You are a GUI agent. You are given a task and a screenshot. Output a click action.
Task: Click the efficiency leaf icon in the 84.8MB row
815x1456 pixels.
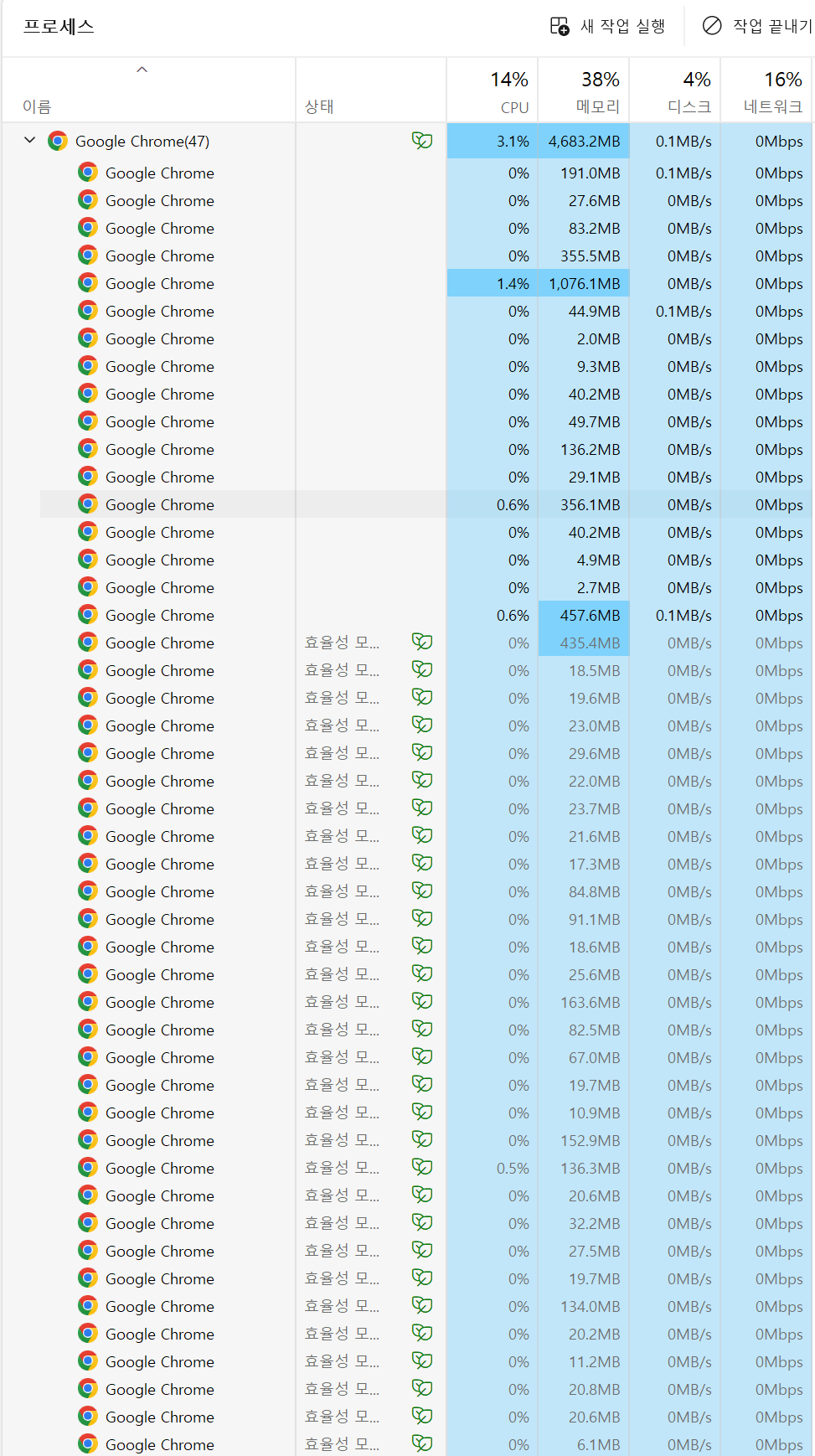422,891
